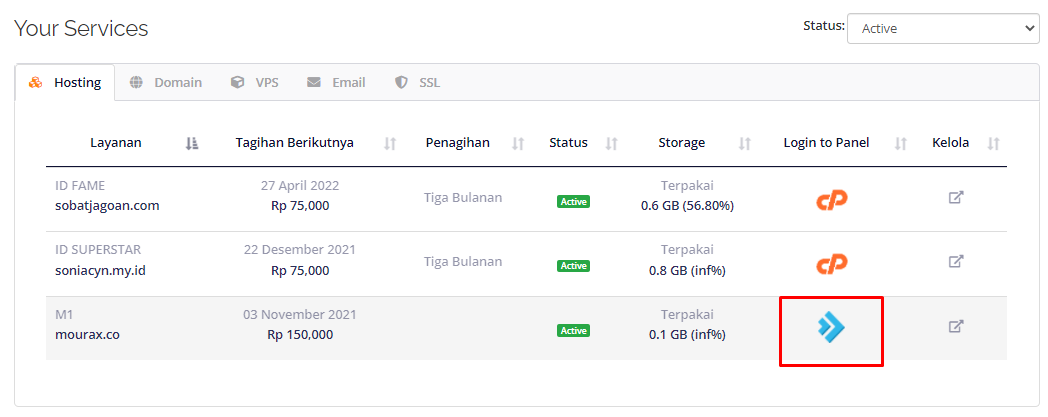
Task: Click the blue panel icon for mourax.co
Action: click(x=831, y=327)
